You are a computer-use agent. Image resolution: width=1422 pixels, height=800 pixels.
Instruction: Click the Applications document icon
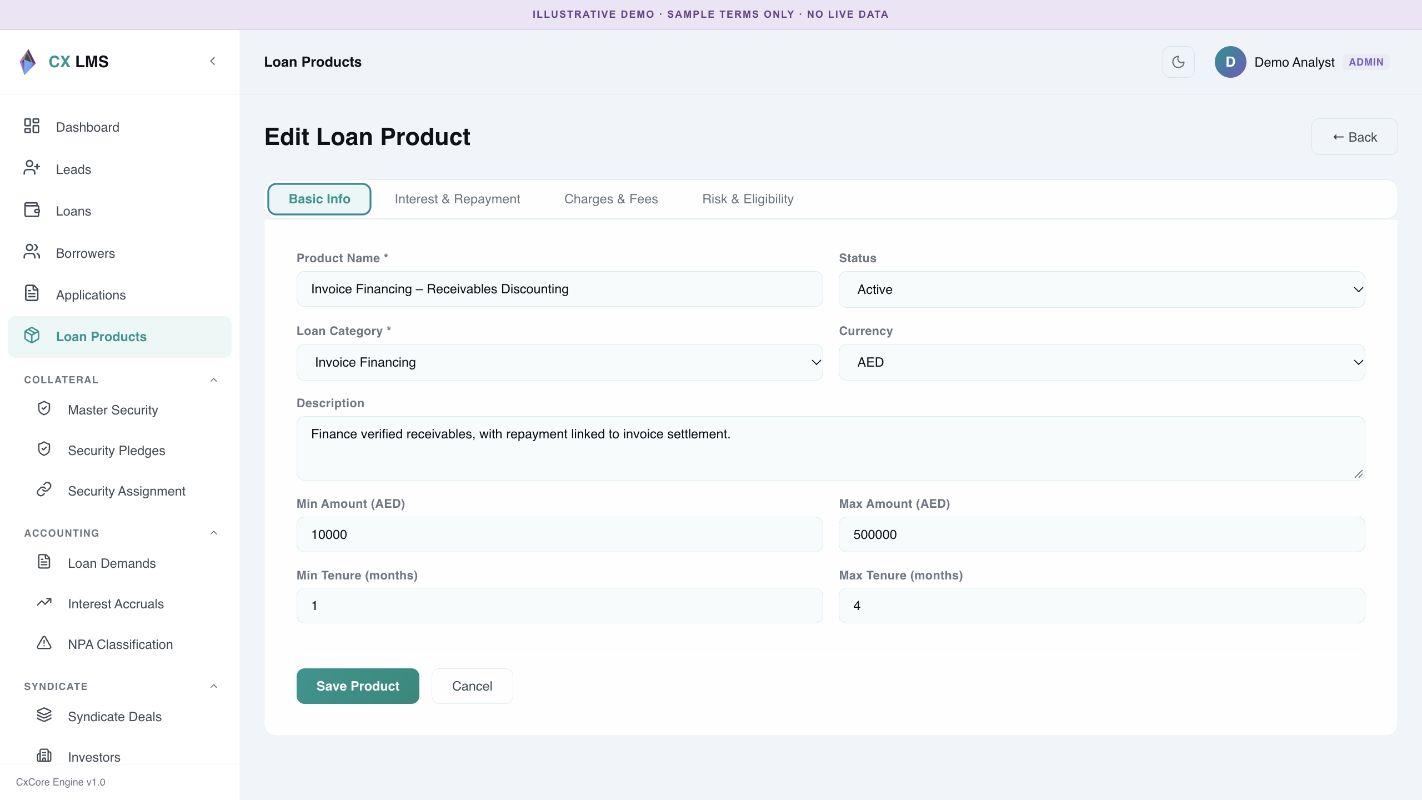pos(32,294)
